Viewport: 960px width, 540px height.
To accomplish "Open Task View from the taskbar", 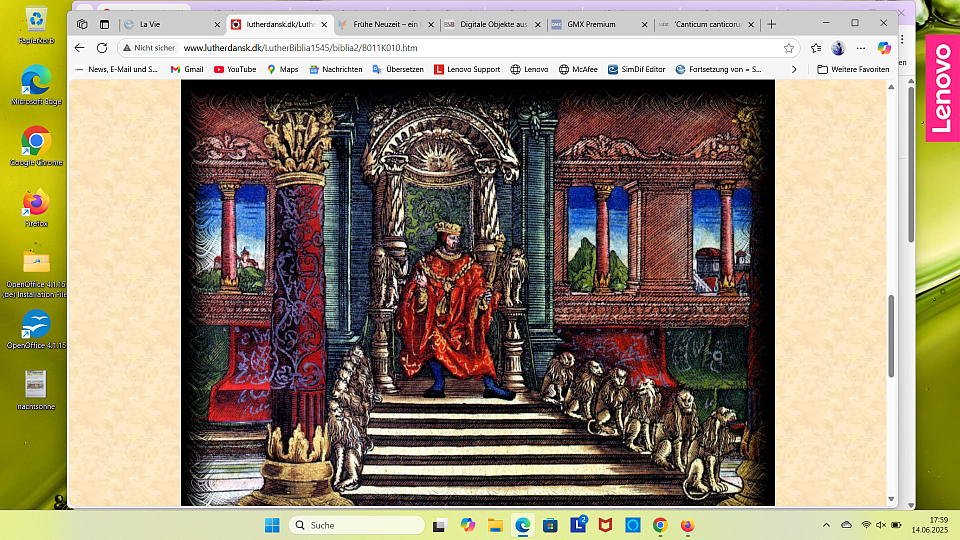I will [439, 525].
